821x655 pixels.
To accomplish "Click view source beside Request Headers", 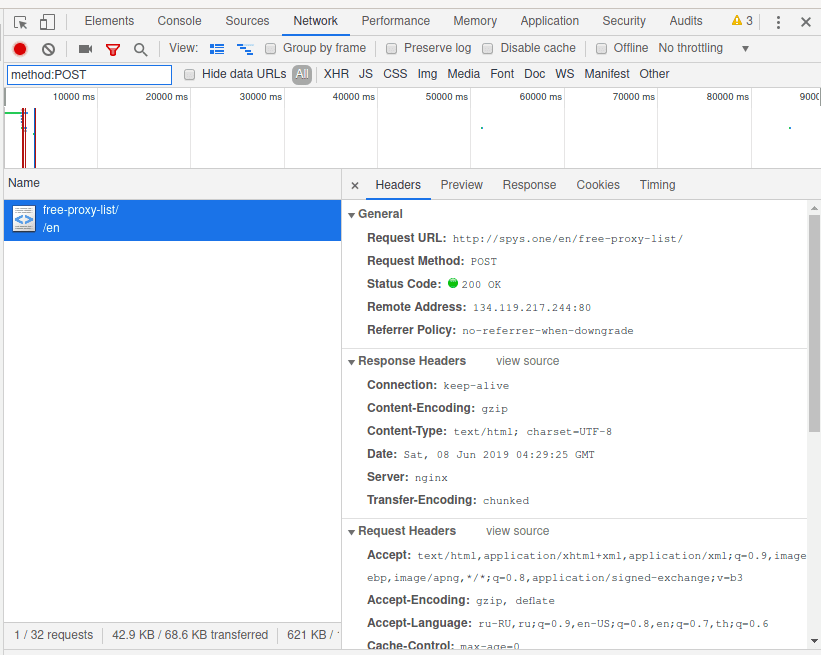I will [x=517, y=531].
